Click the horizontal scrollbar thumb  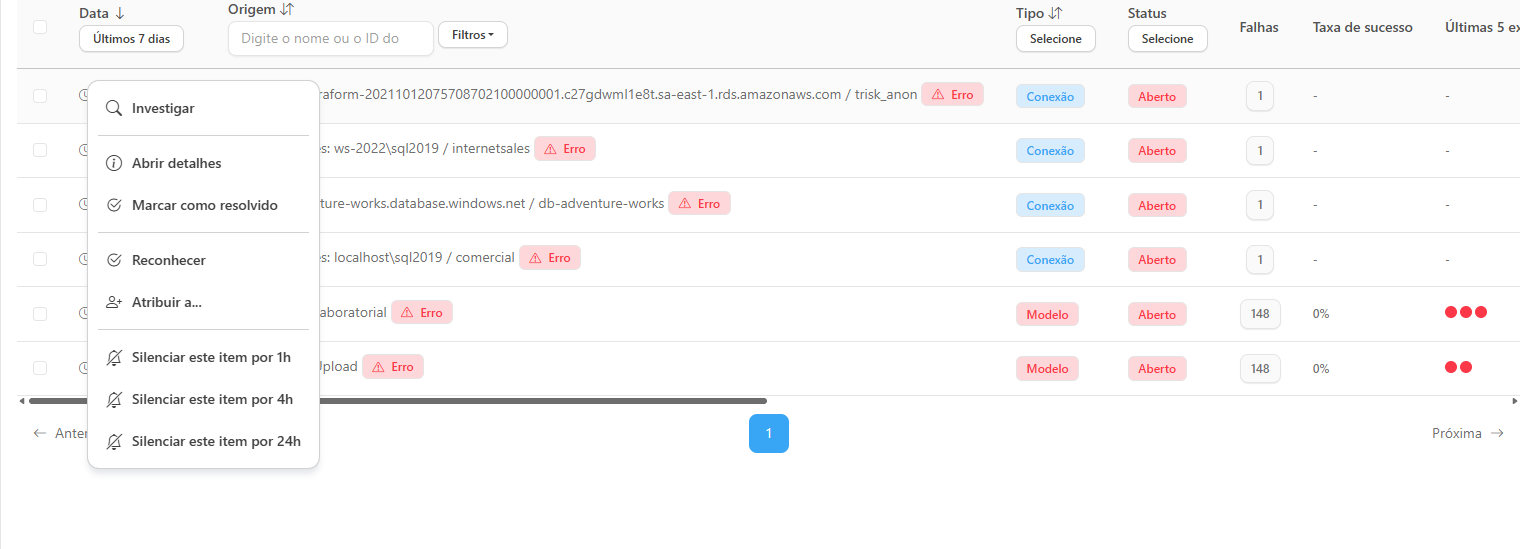pos(398,401)
